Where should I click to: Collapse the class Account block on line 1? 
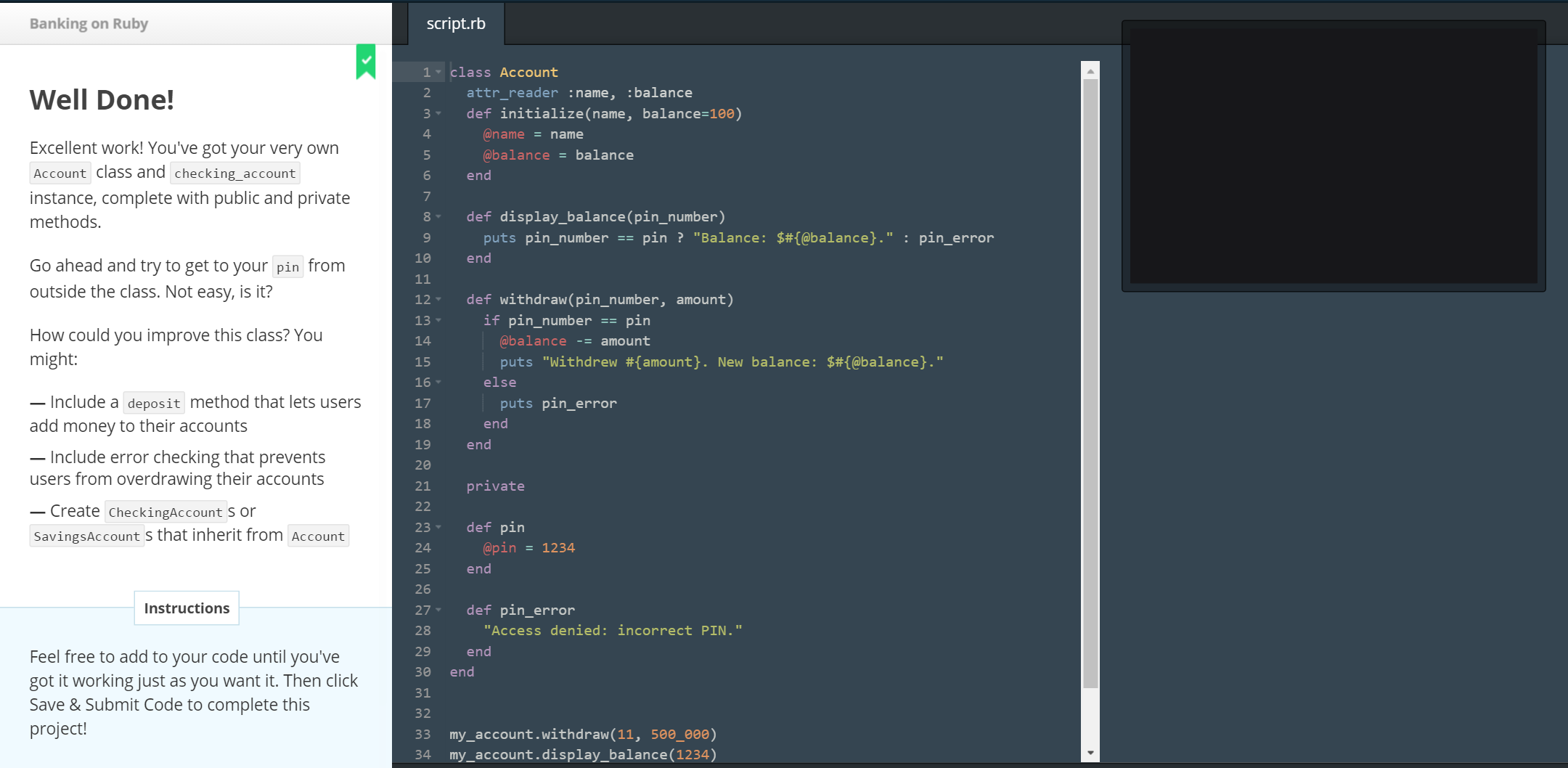pos(438,72)
